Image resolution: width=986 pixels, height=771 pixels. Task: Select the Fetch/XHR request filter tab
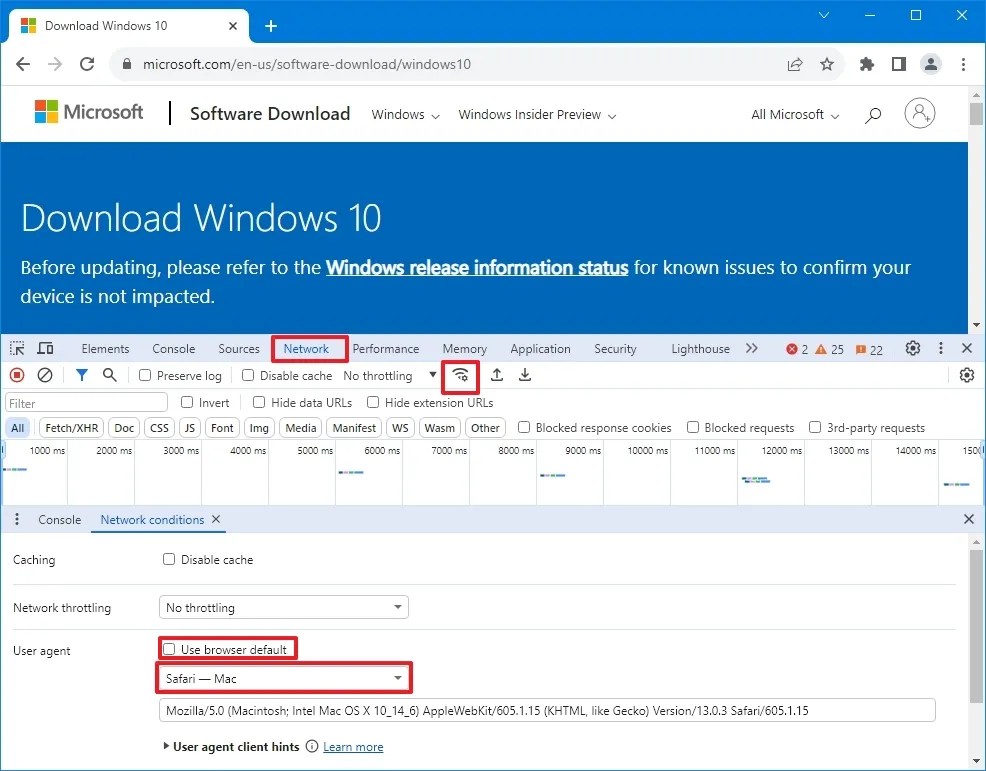coord(71,427)
